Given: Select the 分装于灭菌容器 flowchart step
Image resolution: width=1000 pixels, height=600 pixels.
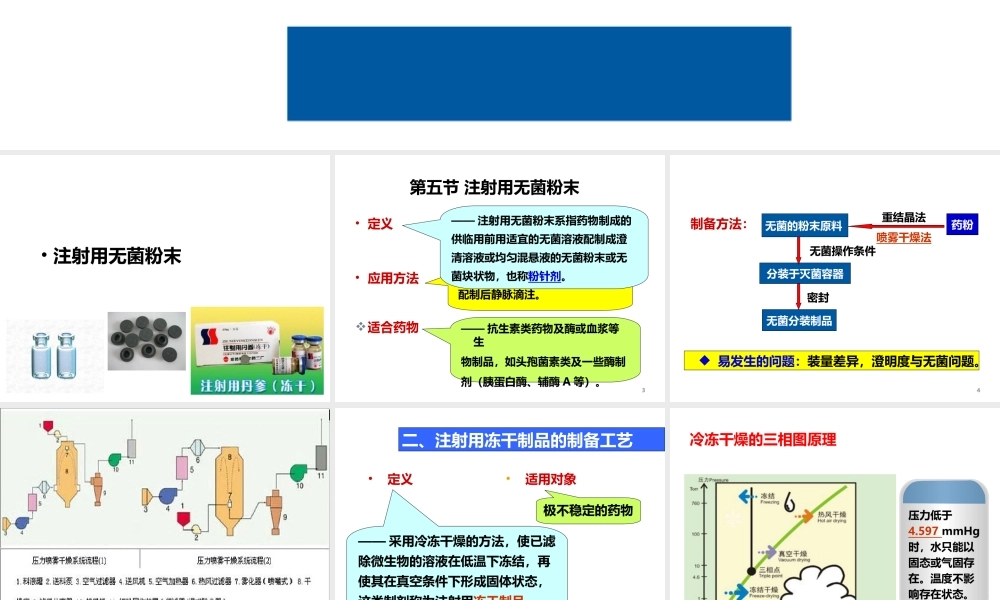Looking at the screenshot, I should pos(803,272).
